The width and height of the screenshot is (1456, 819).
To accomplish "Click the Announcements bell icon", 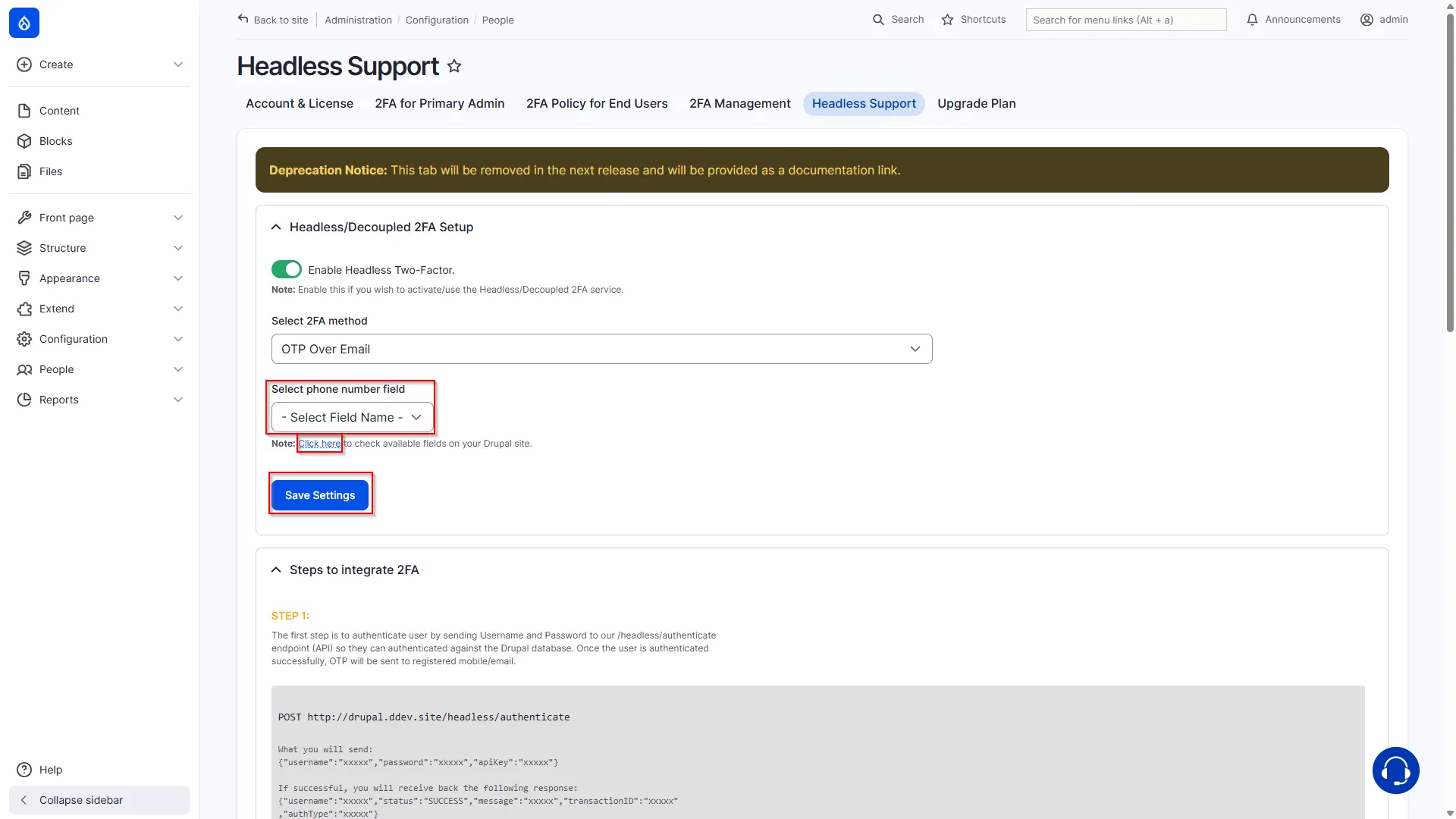I will [x=1252, y=20].
